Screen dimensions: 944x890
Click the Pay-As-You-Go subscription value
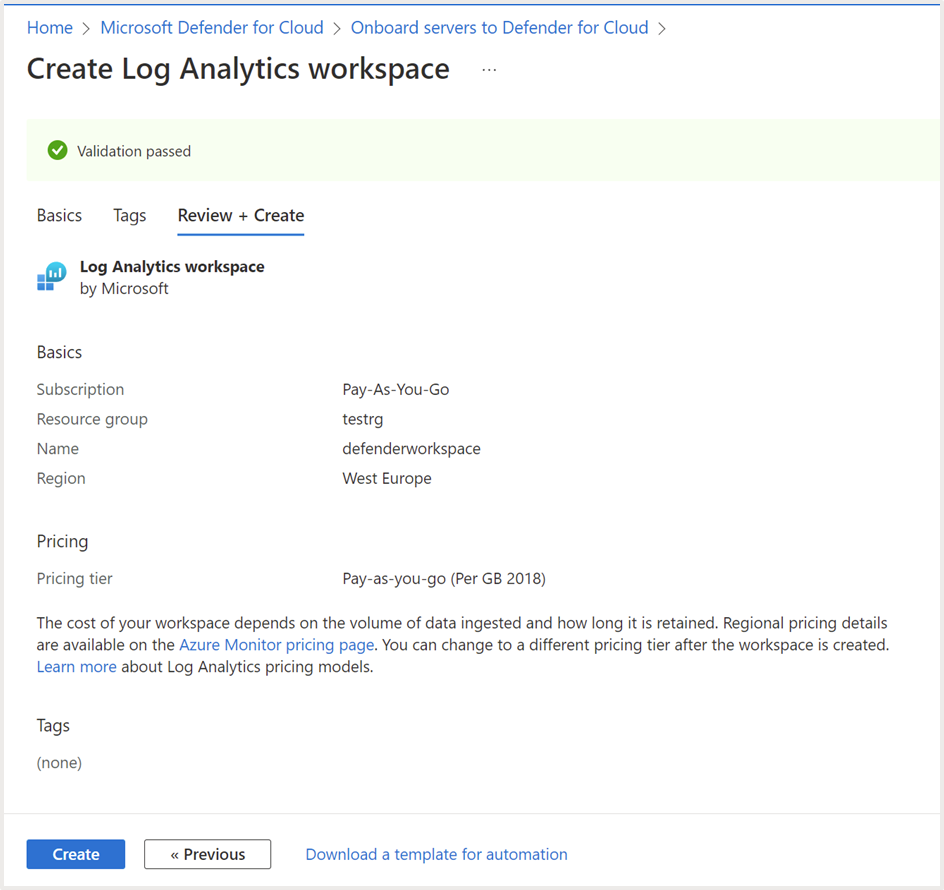click(396, 389)
